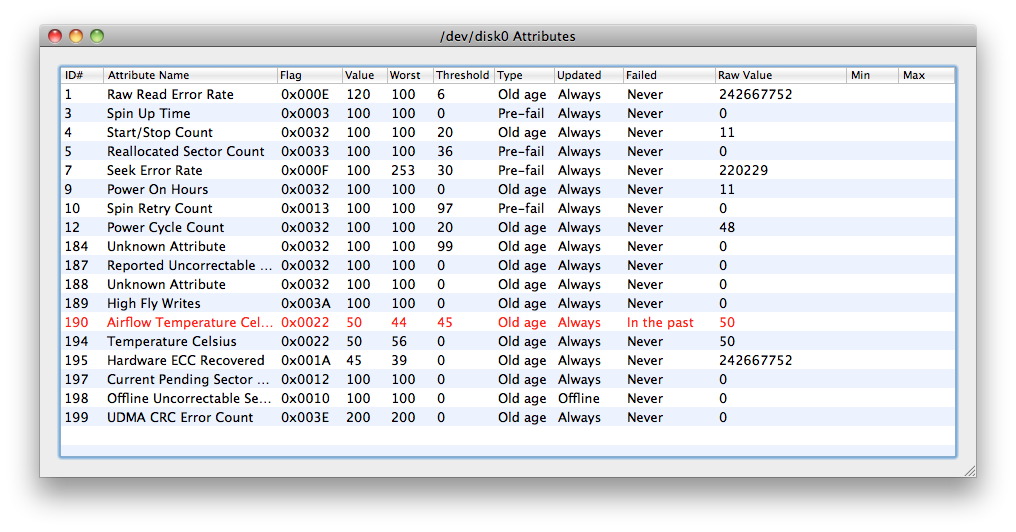Select Unknown Attribute row with ID 188

(508, 284)
